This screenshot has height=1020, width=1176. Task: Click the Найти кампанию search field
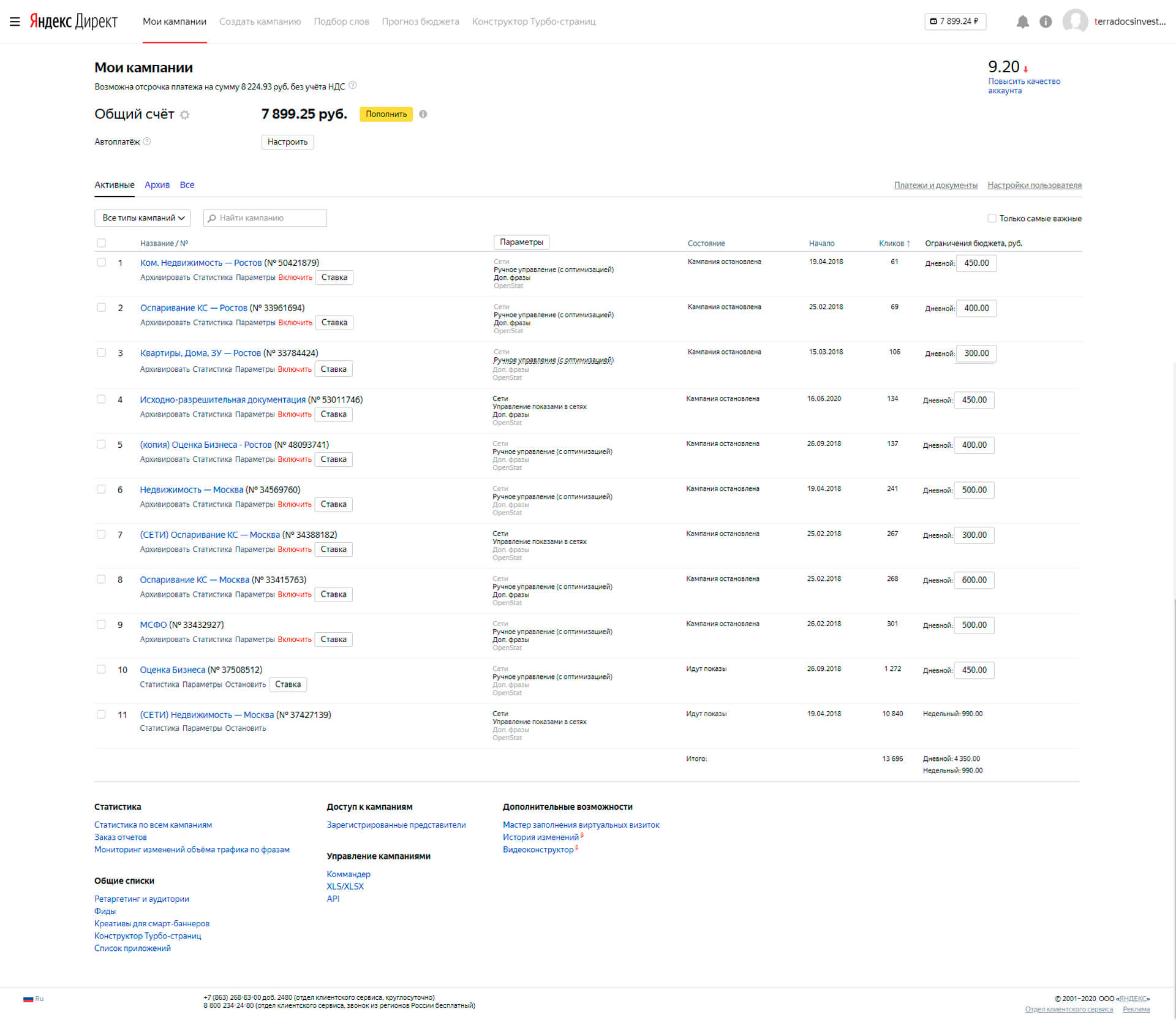265,218
